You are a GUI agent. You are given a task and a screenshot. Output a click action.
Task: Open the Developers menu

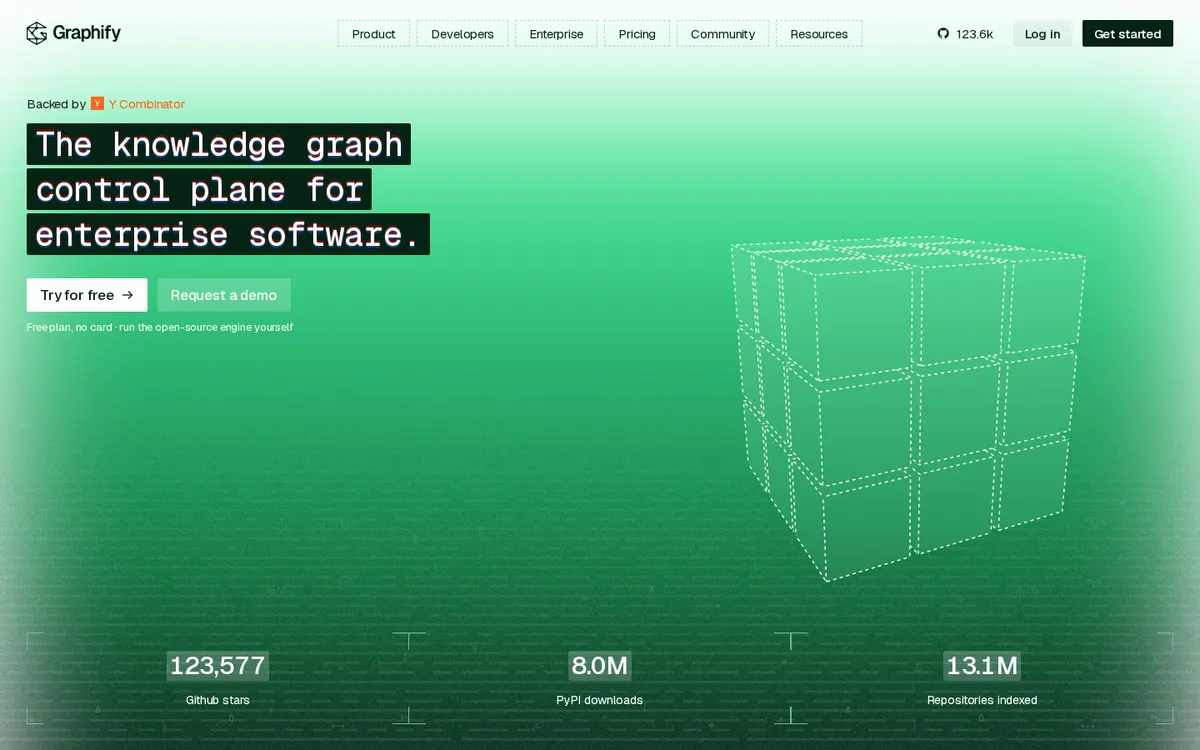click(462, 34)
